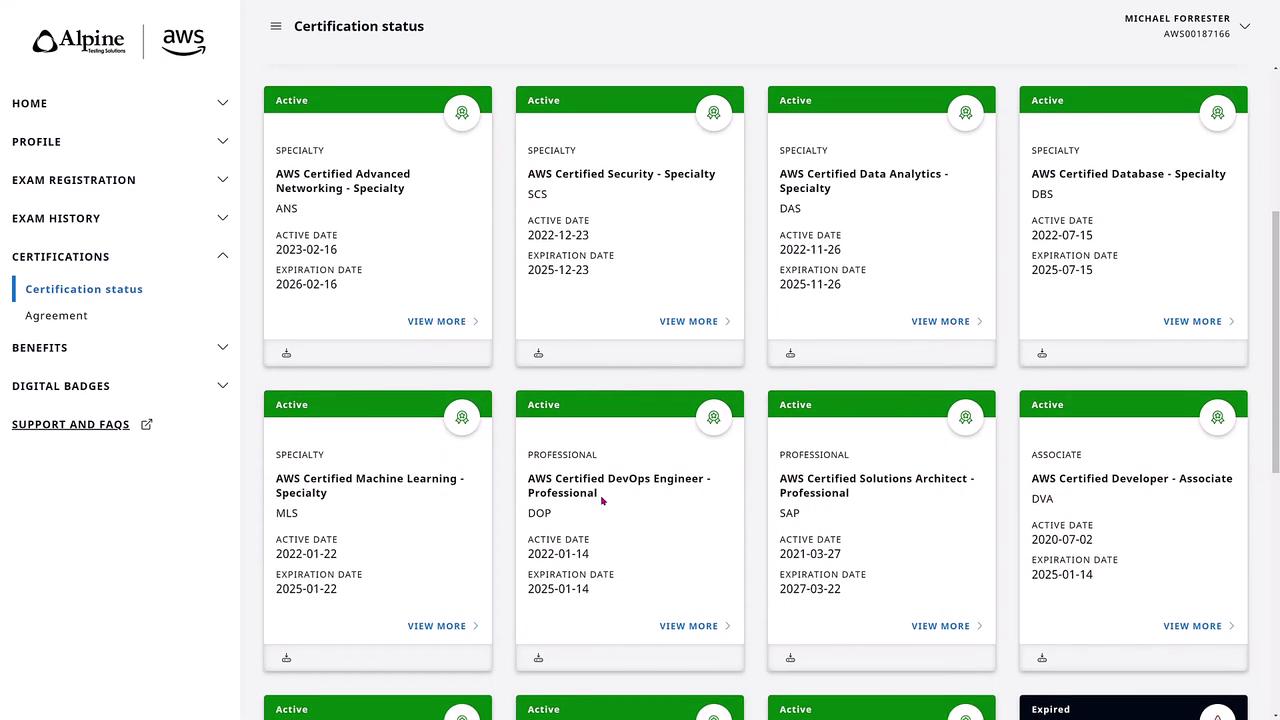The image size is (1280, 720).
Task: Open external link icon next to Support and FAQs
Action: 147,424
